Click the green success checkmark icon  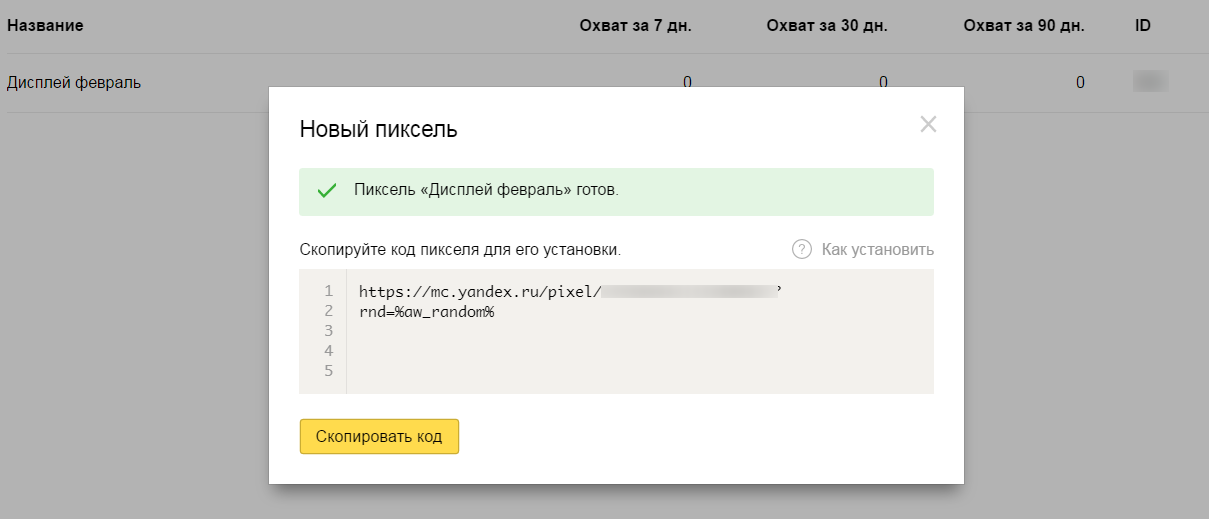(x=326, y=191)
